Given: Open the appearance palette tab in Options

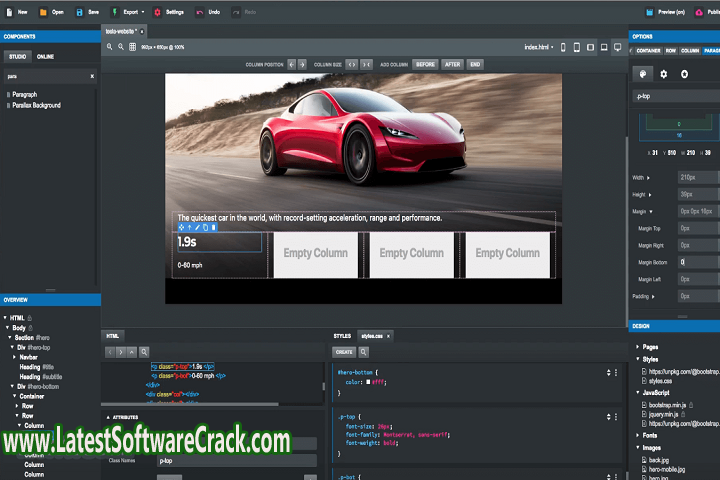Looking at the screenshot, I should point(642,74).
